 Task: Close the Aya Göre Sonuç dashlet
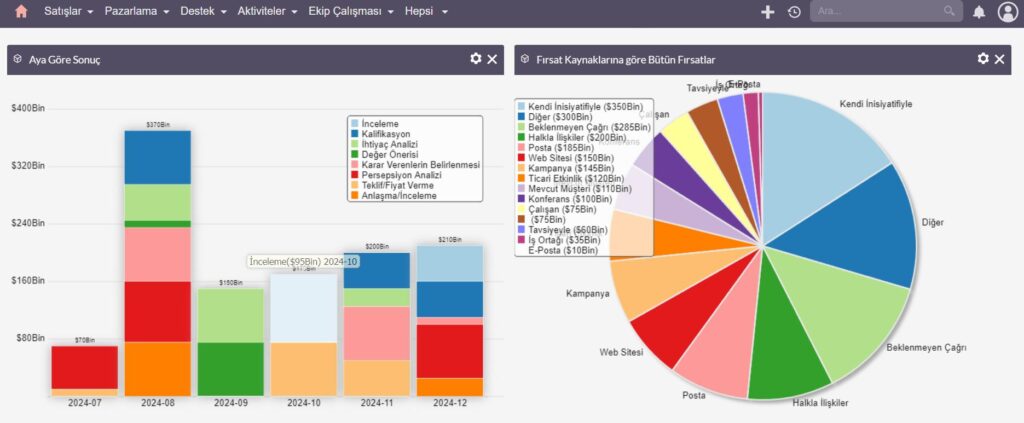tap(492, 59)
